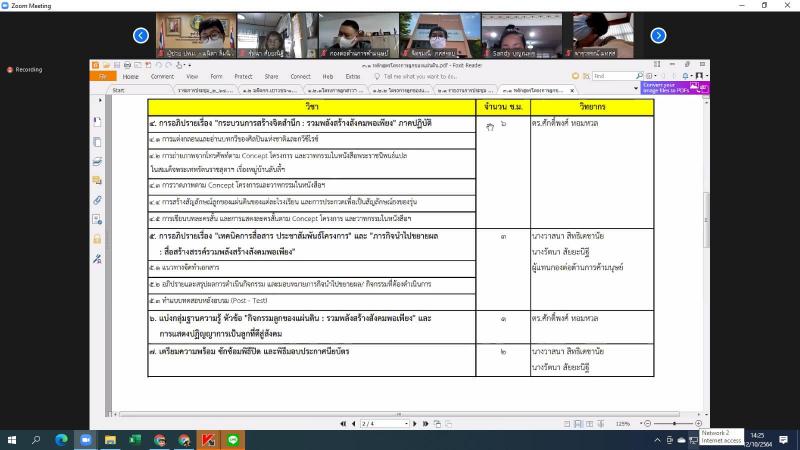The width and height of the screenshot is (800, 450).
Task: Select continuous page view mode icon
Action: (578, 424)
